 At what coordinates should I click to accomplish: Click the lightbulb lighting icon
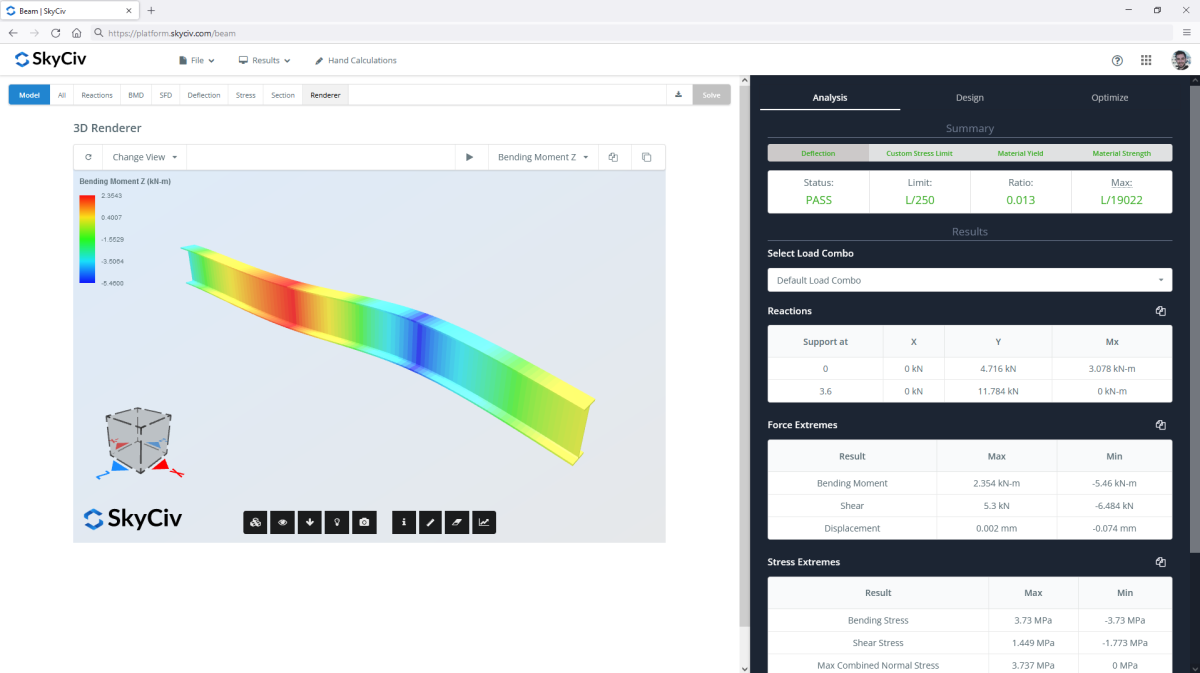coord(337,522)
